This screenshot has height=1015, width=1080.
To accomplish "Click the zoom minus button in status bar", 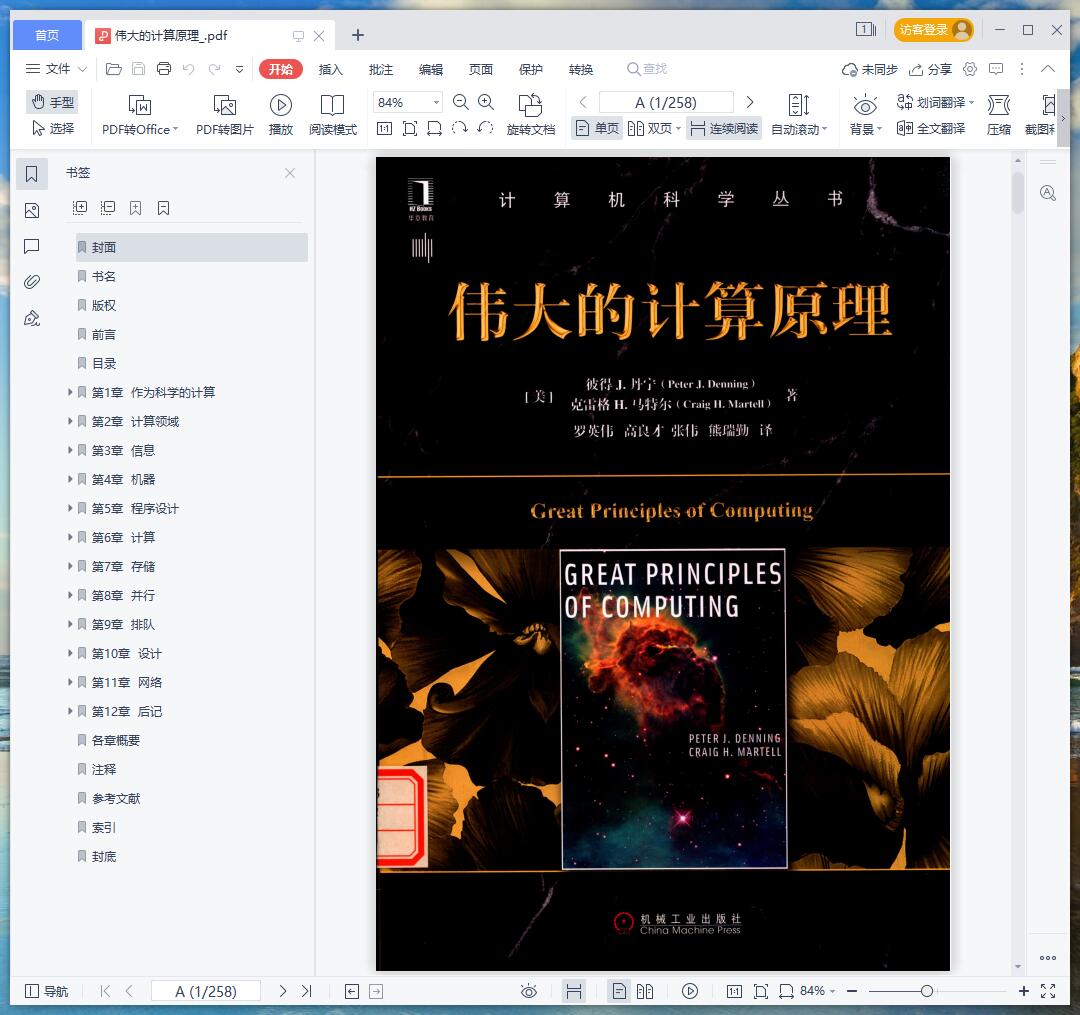I will pyautogui.click(x=852, y=991).
